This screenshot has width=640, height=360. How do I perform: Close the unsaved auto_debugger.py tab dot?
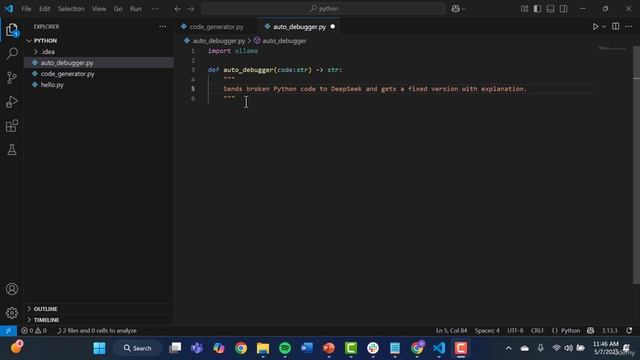(x=332, y=27)
